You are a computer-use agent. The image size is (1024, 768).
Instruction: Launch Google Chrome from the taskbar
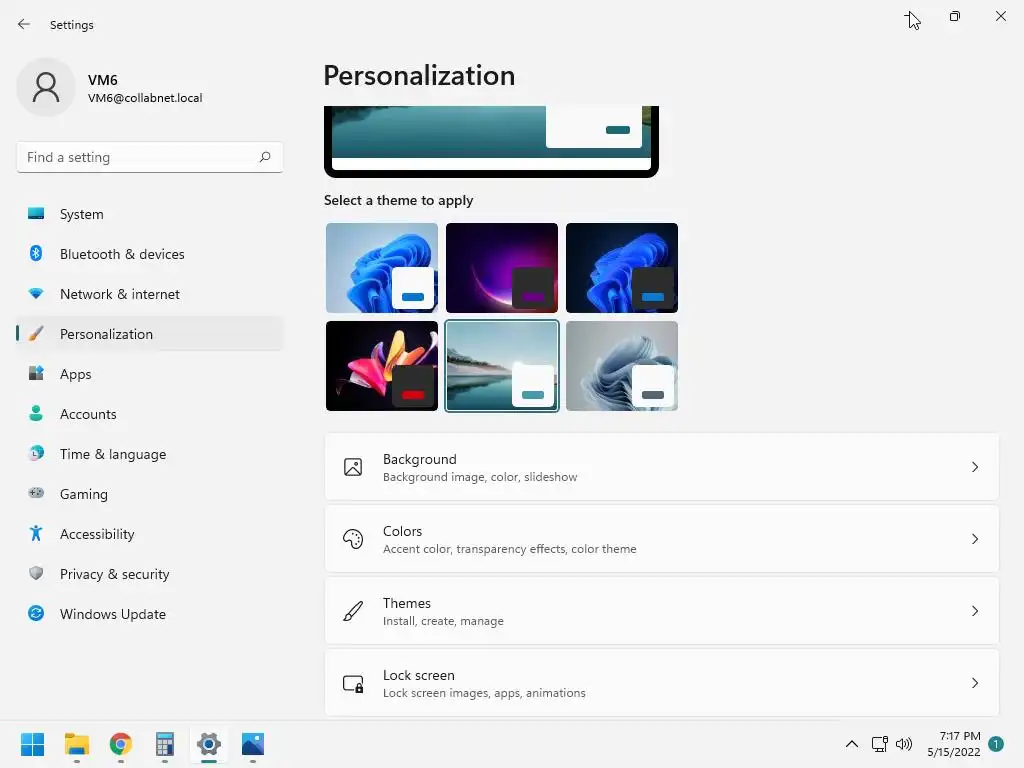(x=121, y=744)
